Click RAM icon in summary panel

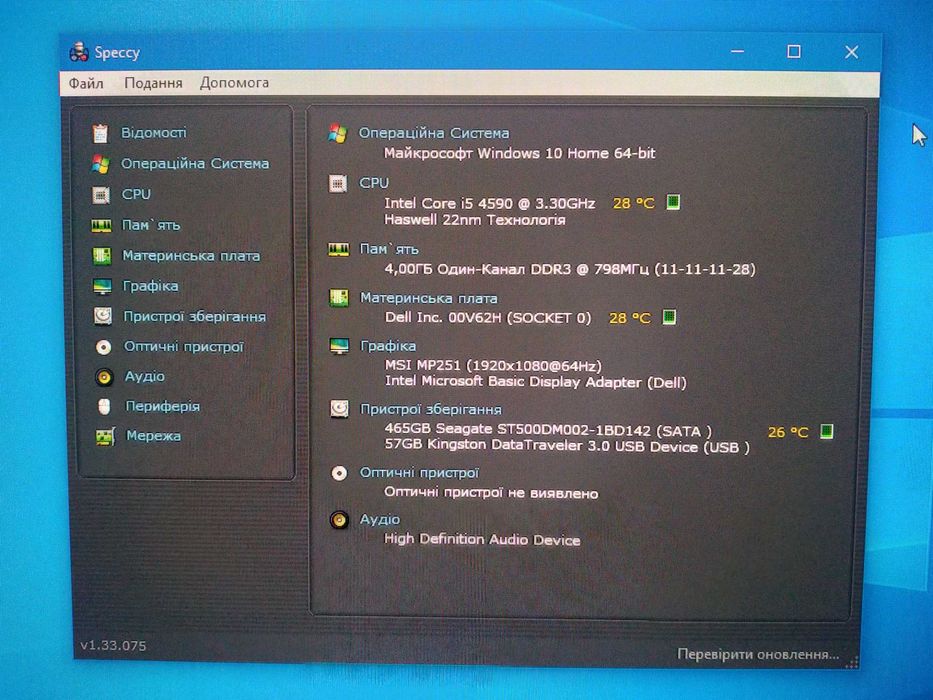pos(339,249)
